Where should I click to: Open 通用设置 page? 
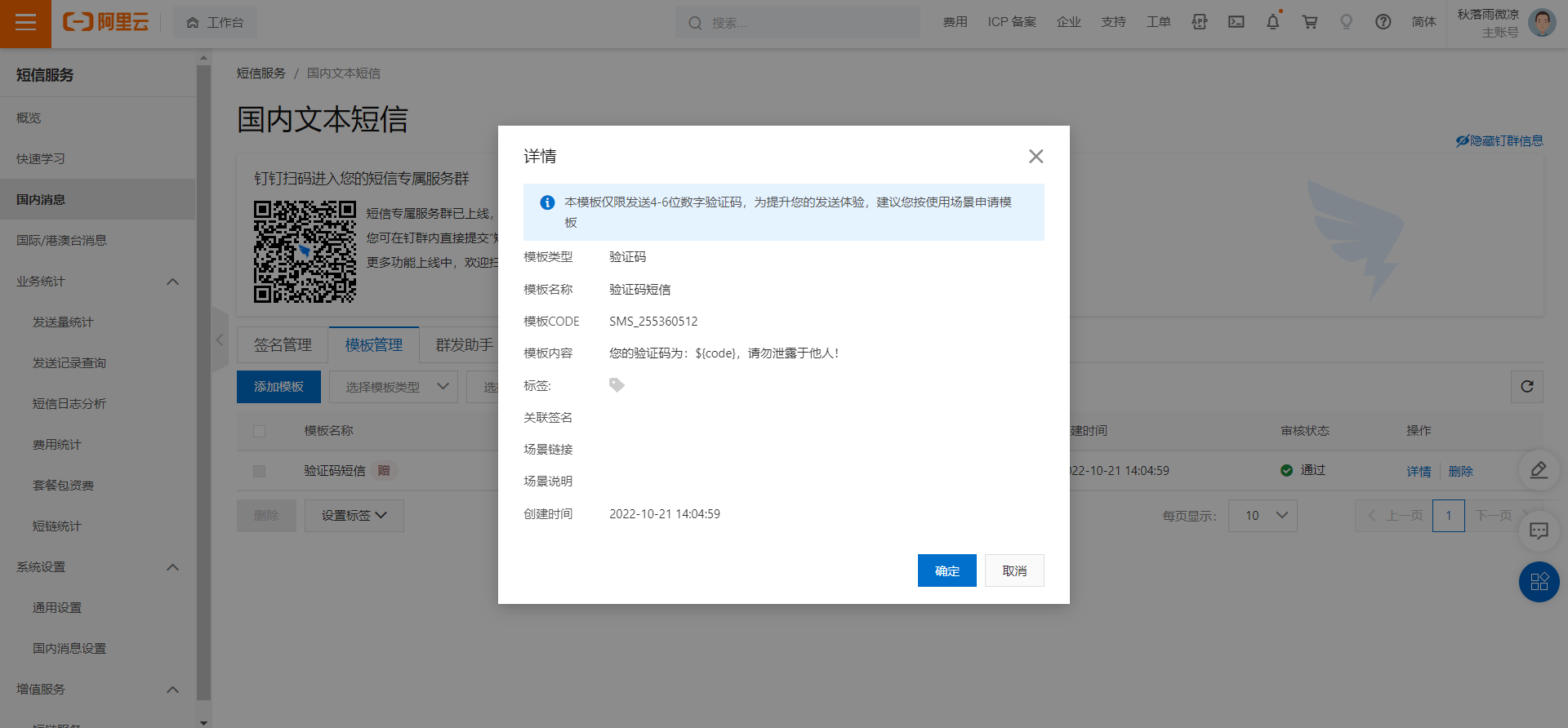click(x=57, y=607)
